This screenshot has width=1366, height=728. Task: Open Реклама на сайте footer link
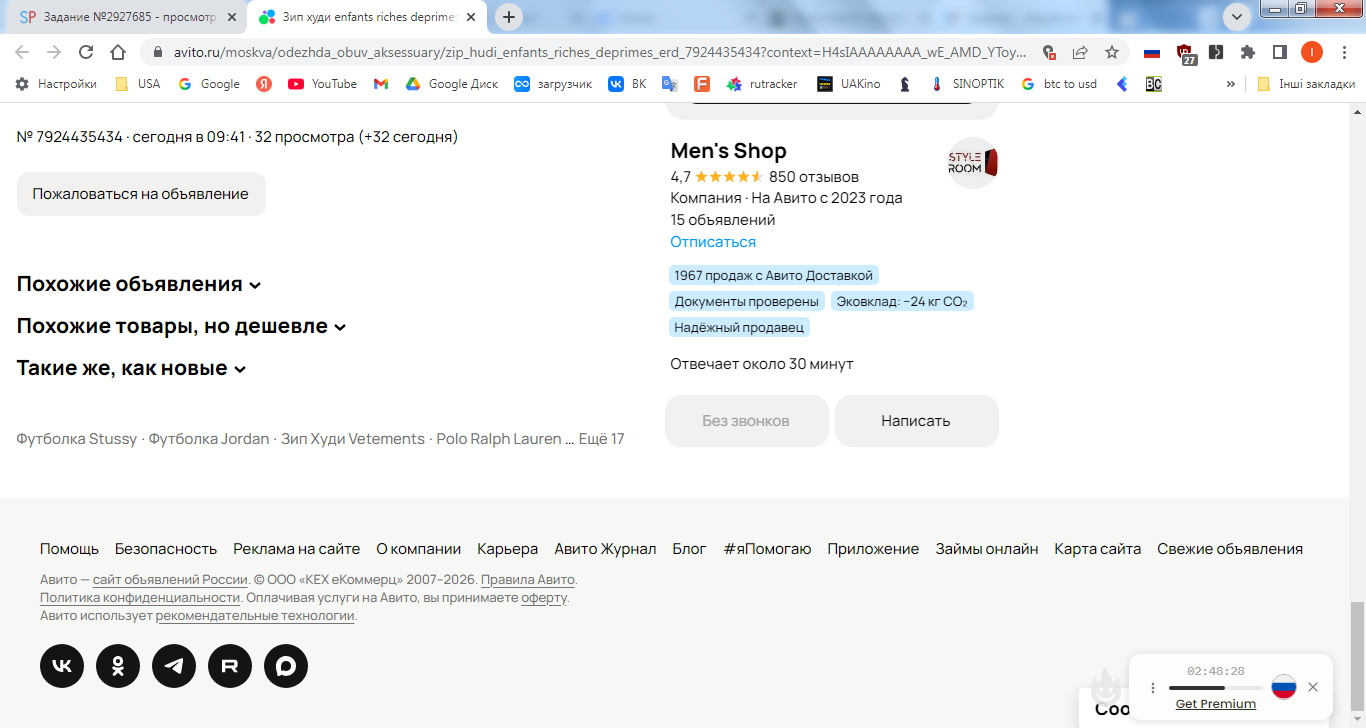297,549
